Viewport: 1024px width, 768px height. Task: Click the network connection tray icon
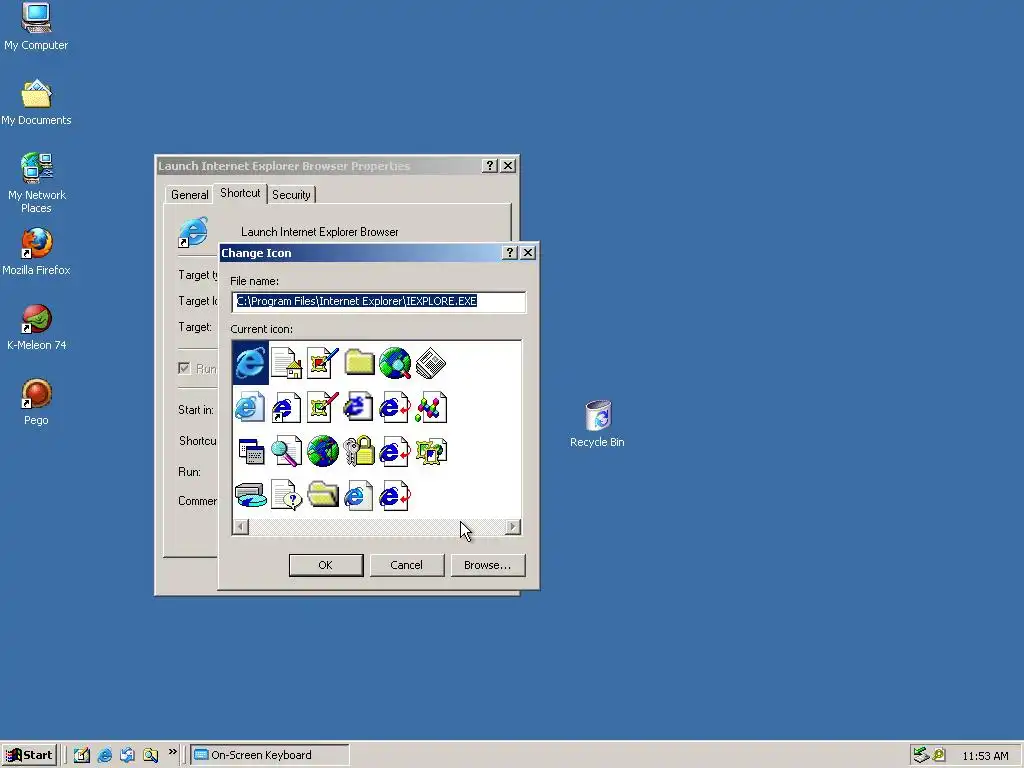(x=921, y=755)
